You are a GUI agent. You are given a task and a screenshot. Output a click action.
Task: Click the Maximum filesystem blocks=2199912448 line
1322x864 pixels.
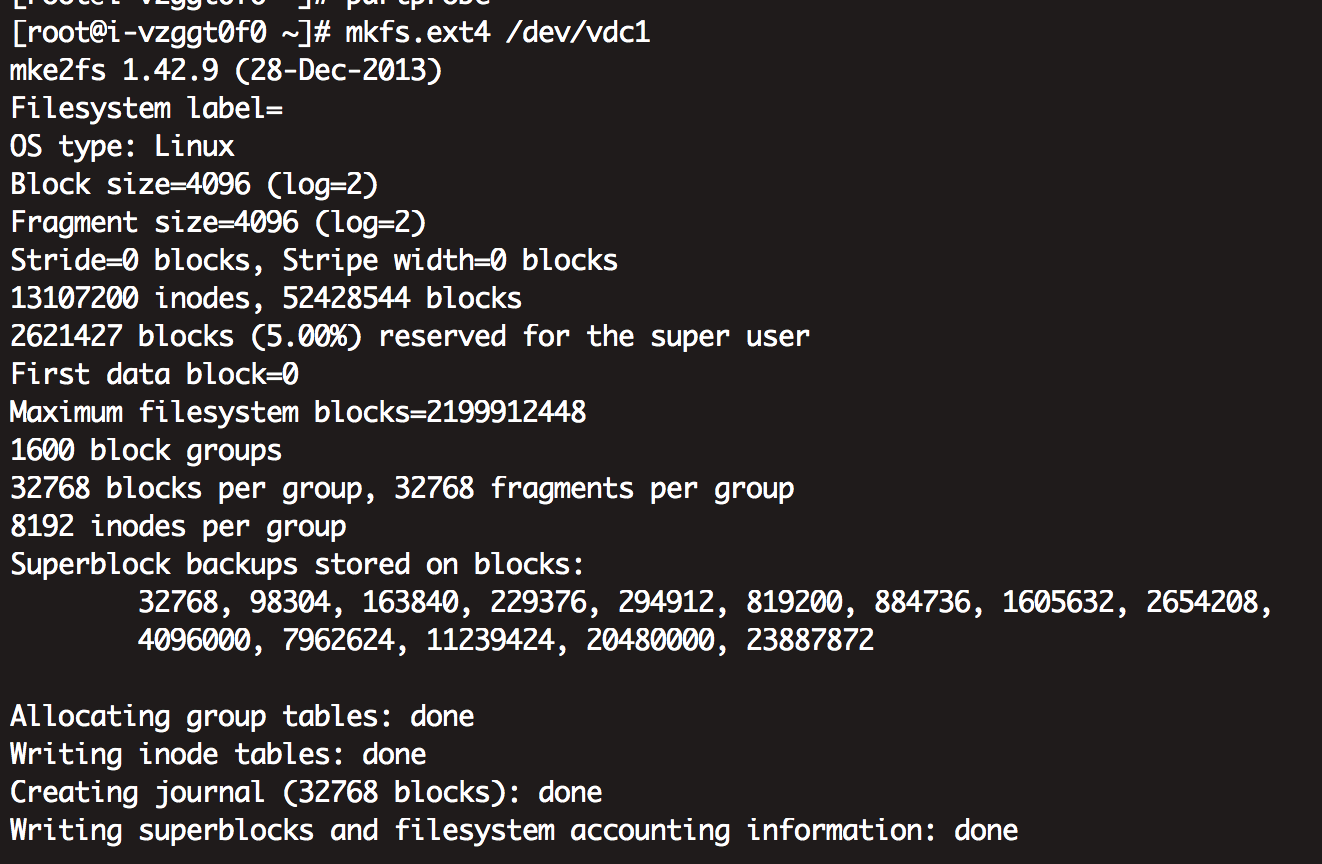(x=298, y=412)
